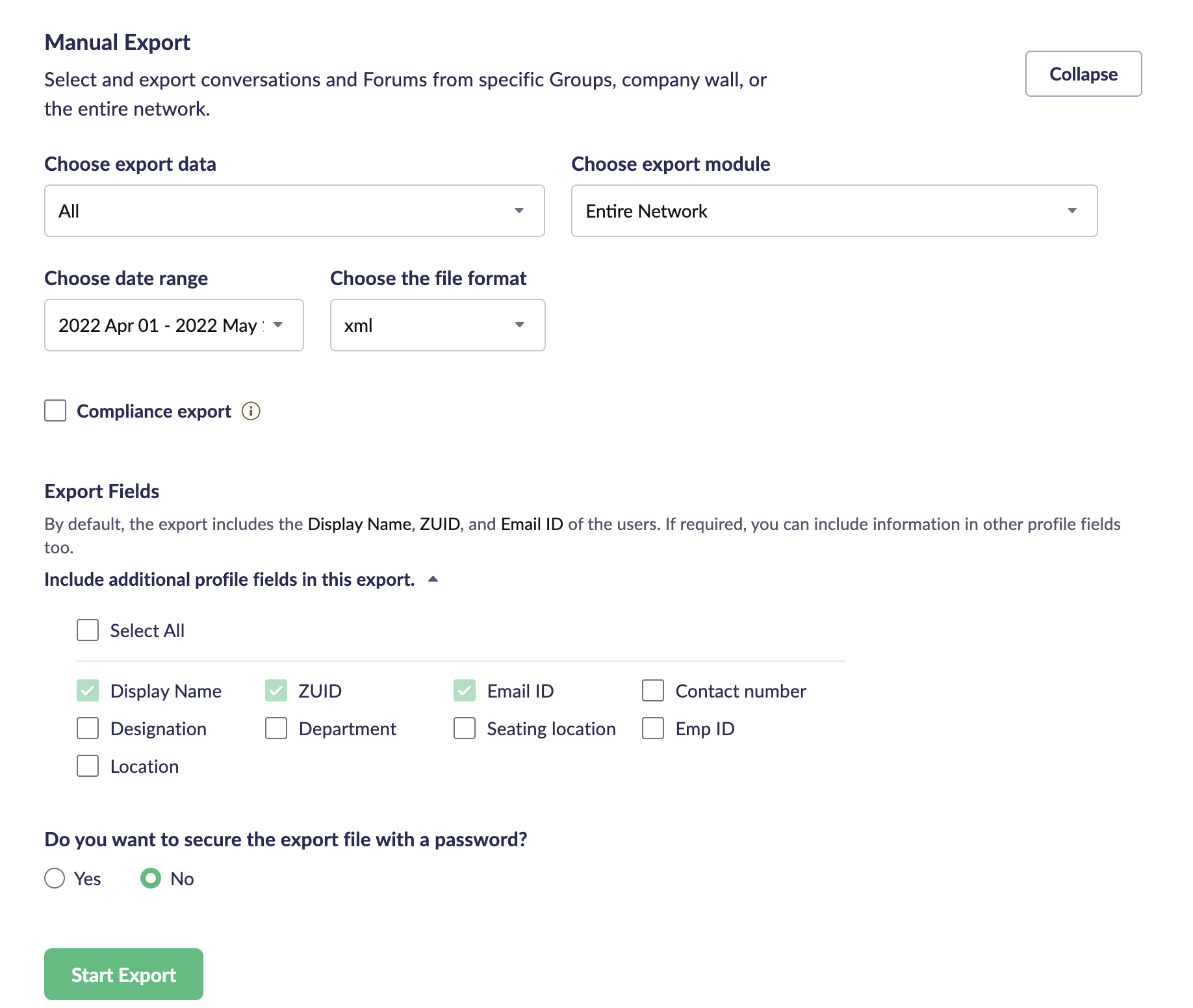Viewport: 1193px width, 1008px height.
Task: Open the Choose export data dropdown
Action: pyautogui.click(x=294, y=211)
